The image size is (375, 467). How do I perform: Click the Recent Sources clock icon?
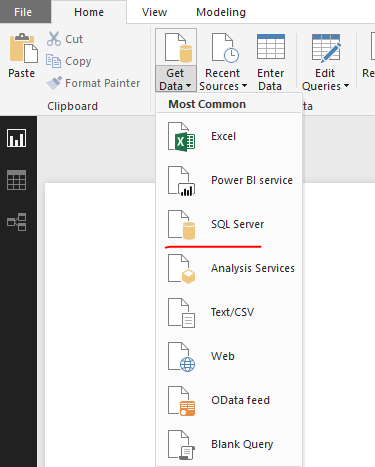point(225,48)
